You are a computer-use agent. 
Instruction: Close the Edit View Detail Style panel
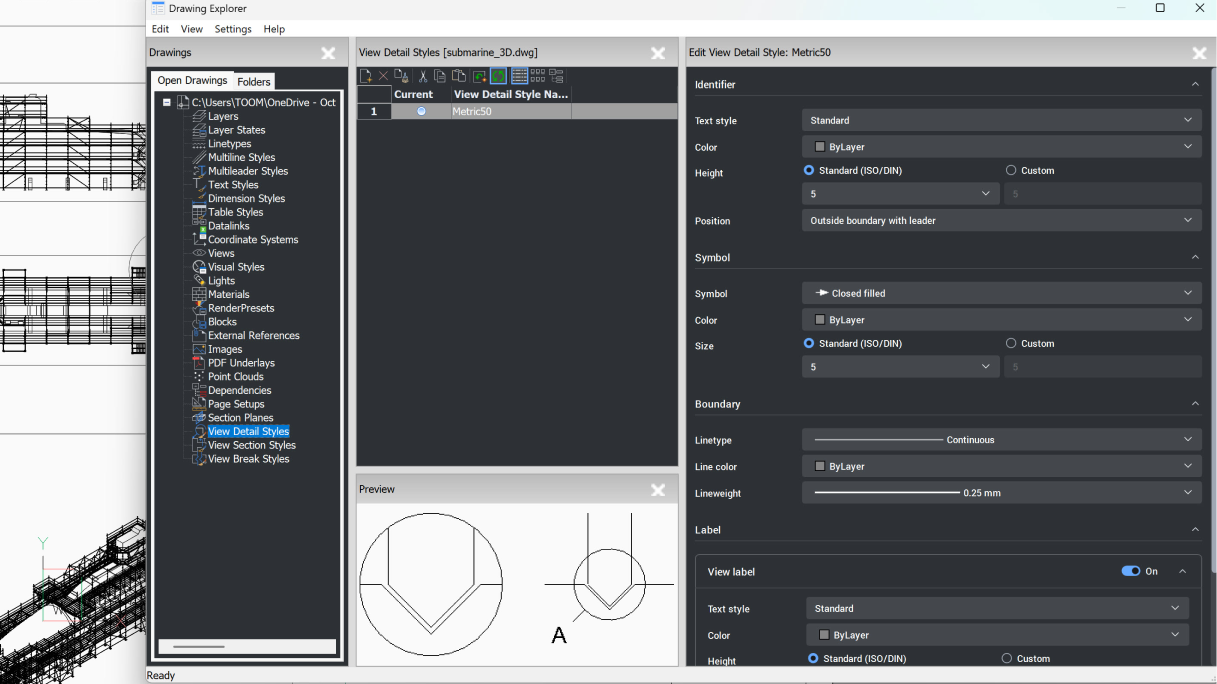click(x=1199, y=53)
